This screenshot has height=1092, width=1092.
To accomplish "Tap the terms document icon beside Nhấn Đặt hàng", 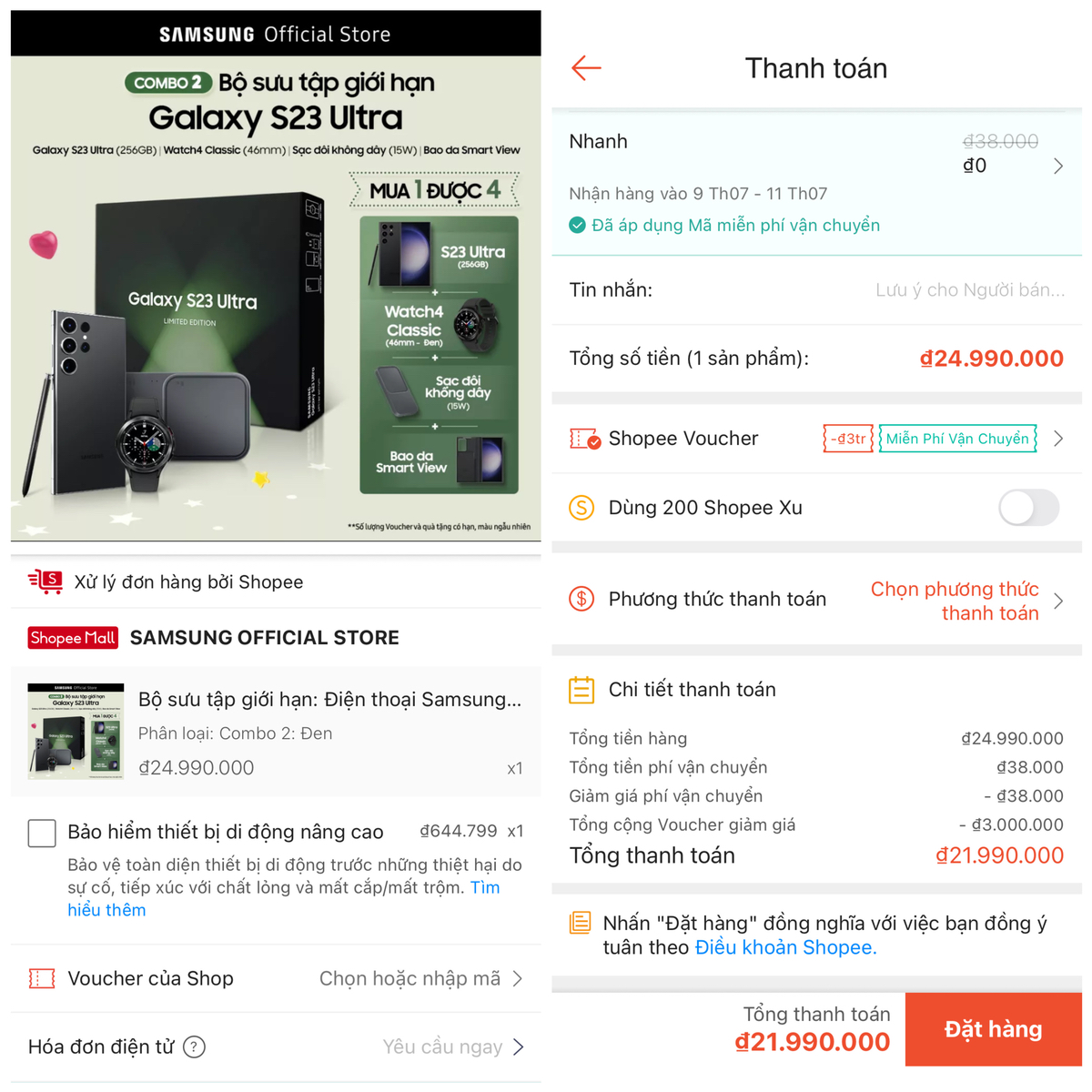I will pos(580,924).
